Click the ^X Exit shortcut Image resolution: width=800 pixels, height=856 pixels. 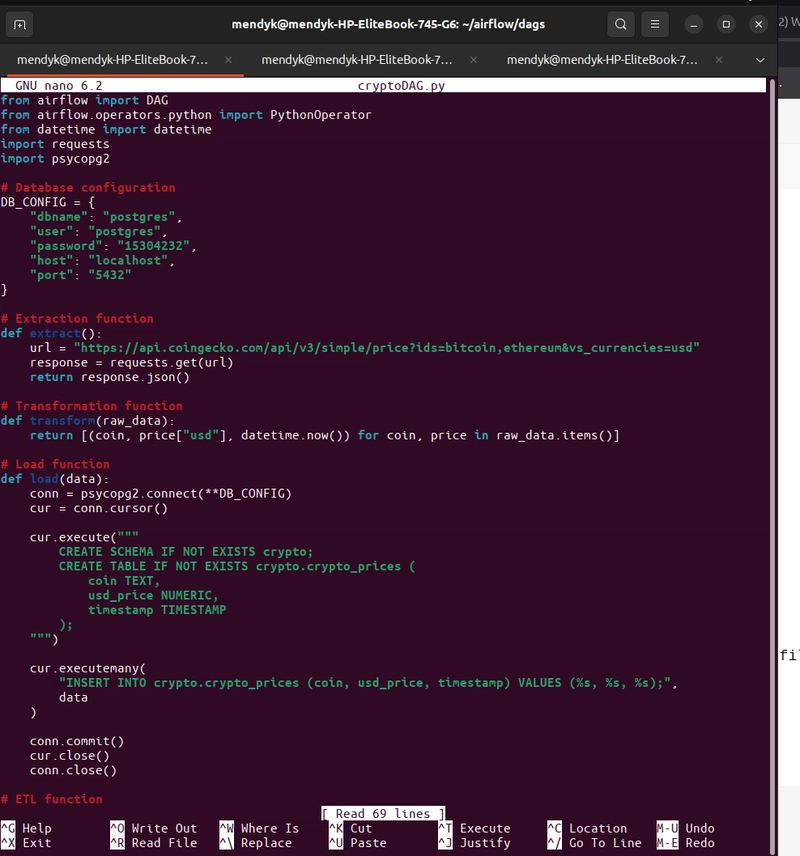[26, 843]
